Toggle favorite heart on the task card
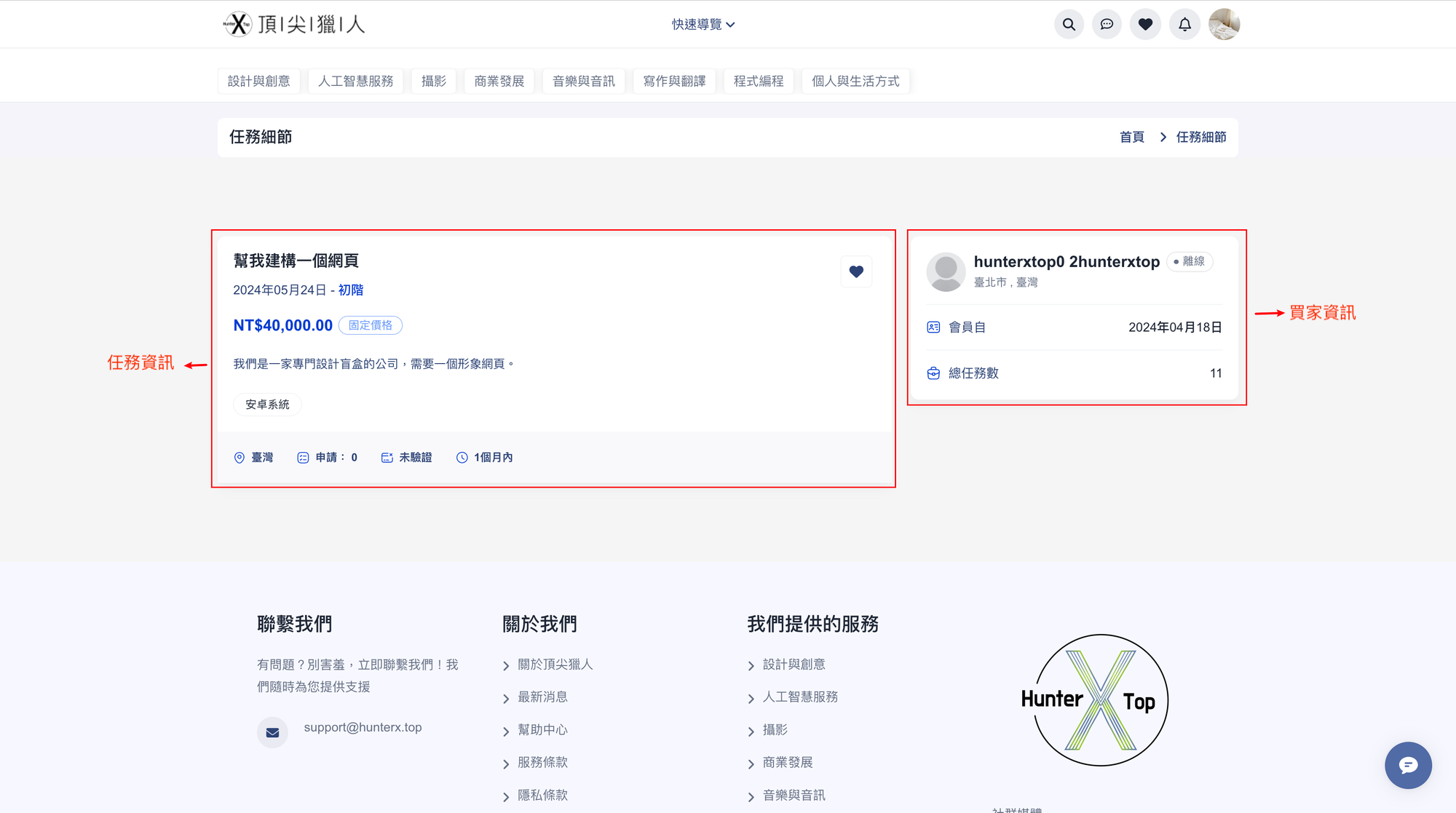 [856, 271]
